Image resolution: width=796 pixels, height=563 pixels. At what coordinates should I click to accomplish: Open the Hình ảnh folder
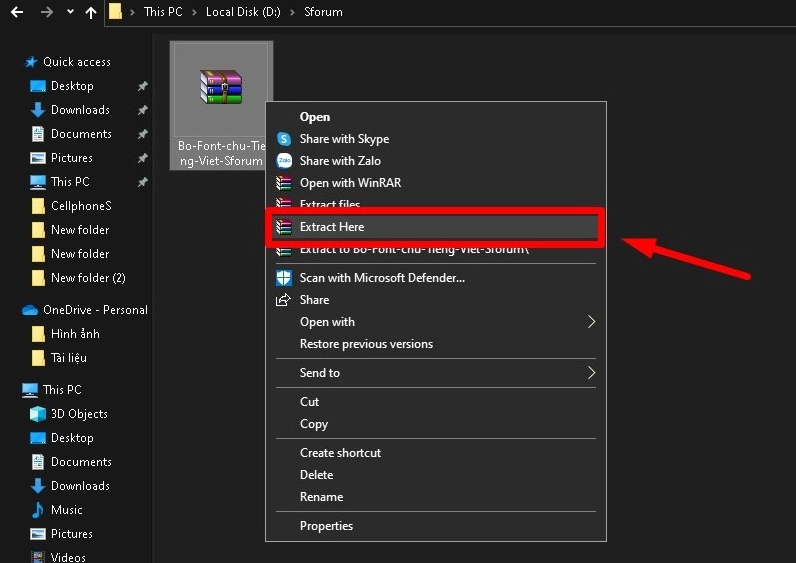(x=75, y=334)
